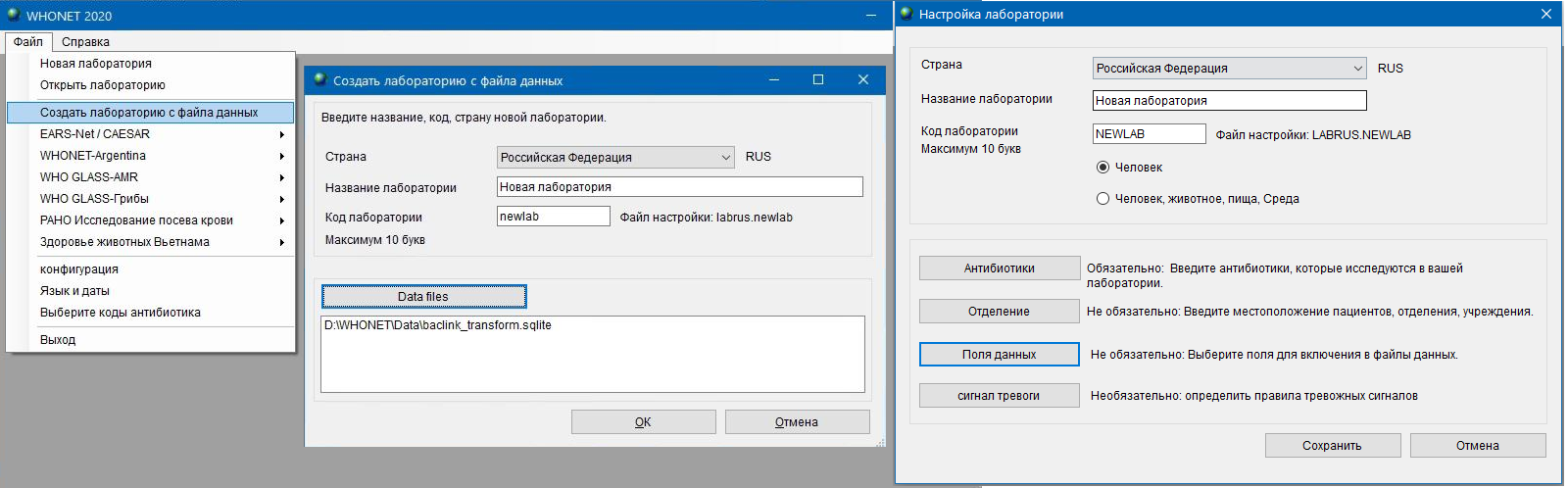Click Название лаборатории field in Настройка лаборатории window

tap(1230, 101)
